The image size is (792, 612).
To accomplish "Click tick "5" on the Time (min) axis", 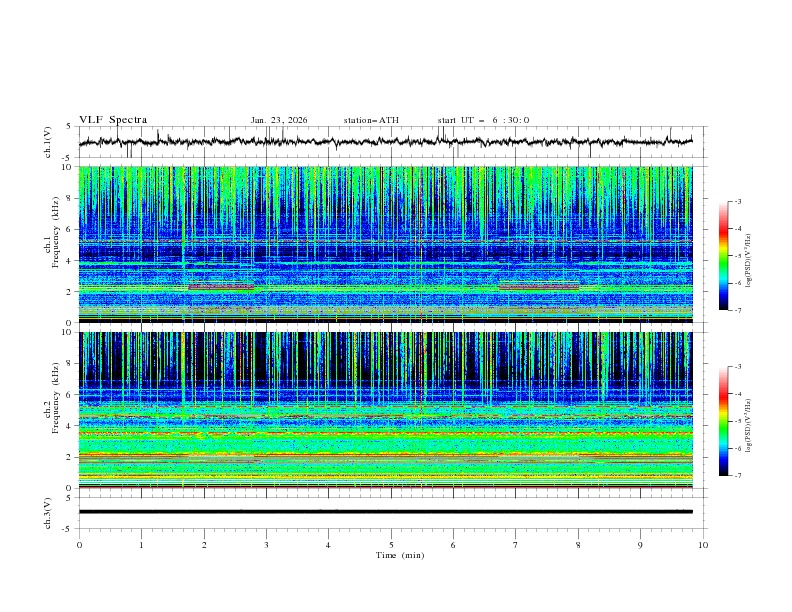I will [391, 545].
